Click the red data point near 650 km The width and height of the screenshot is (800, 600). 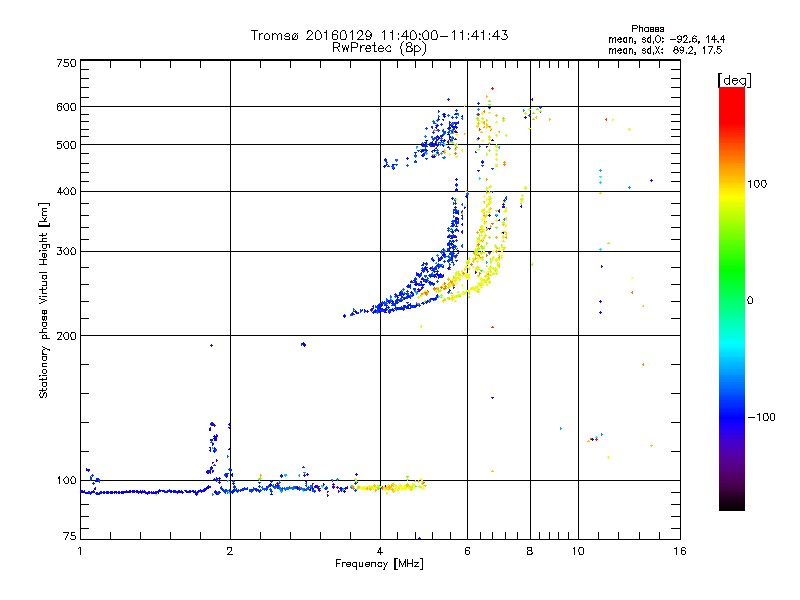click(x=492, y=88)
